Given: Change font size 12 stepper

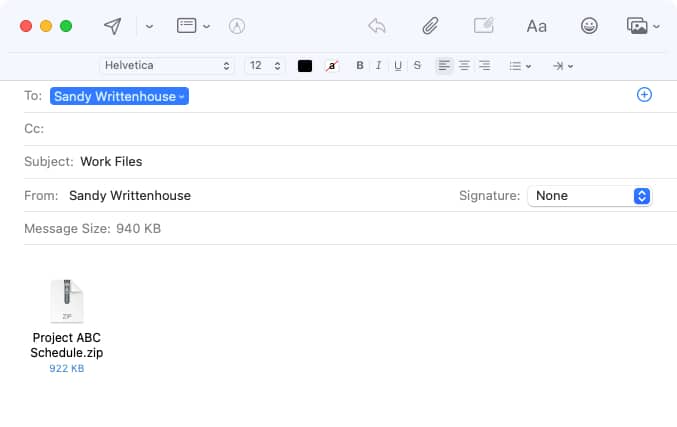Looking at the screenshot, I should click(264, 66).
